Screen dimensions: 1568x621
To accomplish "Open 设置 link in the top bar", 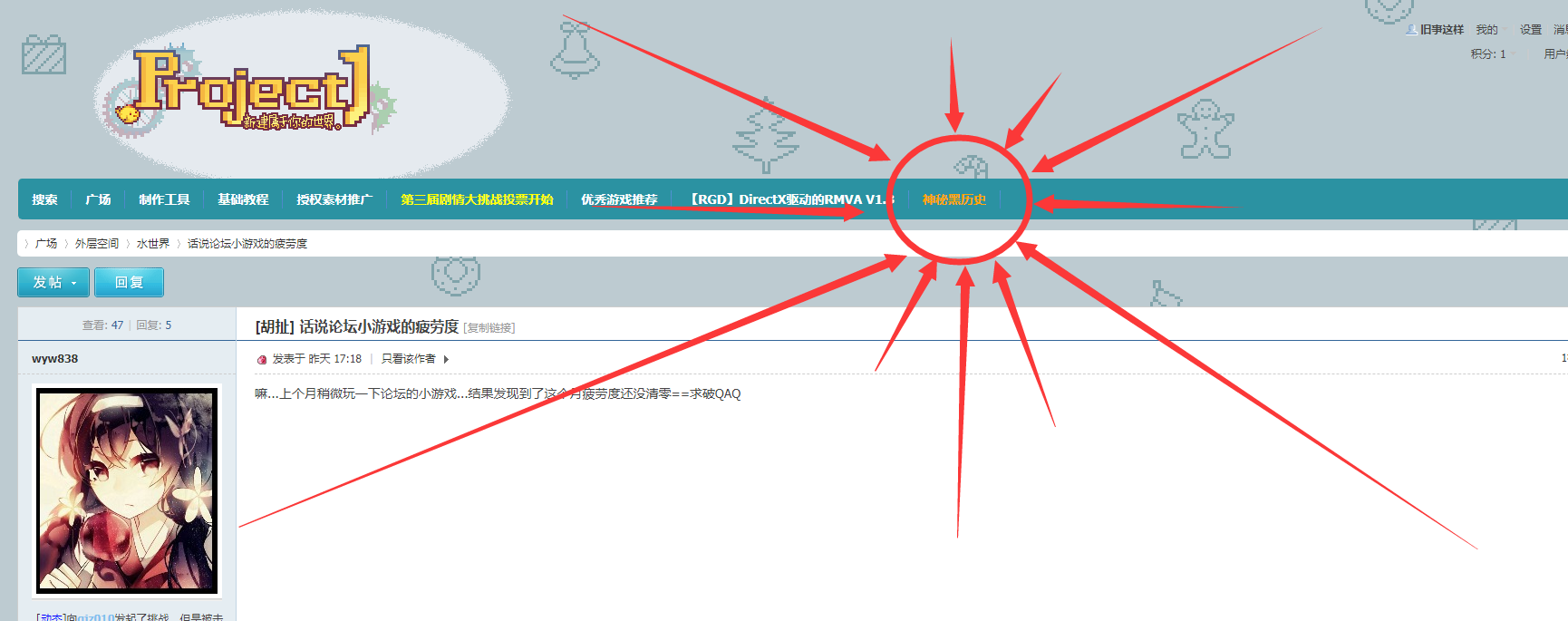I will click(x=1531, y=30).
